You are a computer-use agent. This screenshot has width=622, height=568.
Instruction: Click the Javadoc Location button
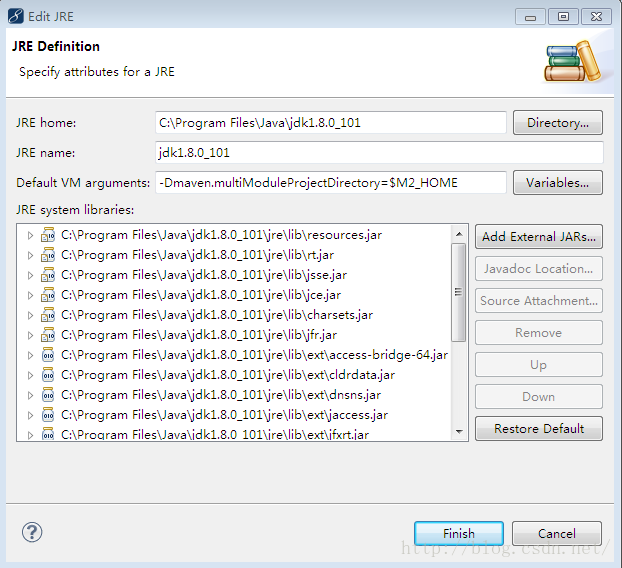(x=539, y=269)
